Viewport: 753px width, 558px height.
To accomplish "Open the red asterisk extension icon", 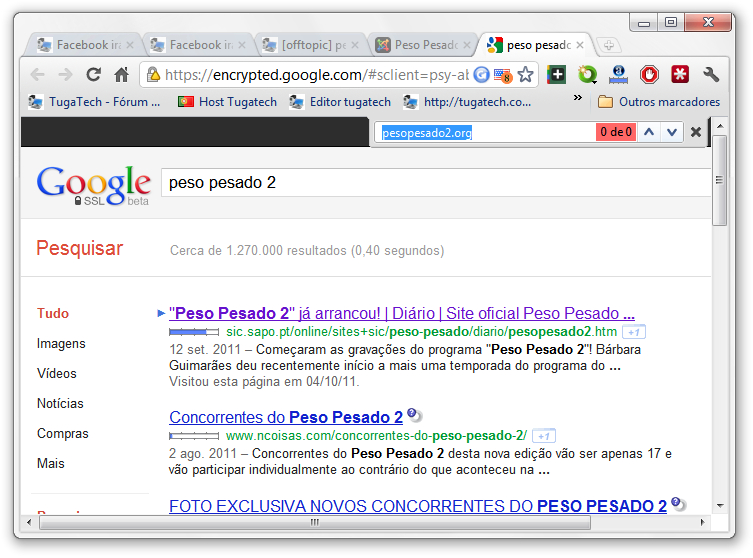I will tap(680, 74).
